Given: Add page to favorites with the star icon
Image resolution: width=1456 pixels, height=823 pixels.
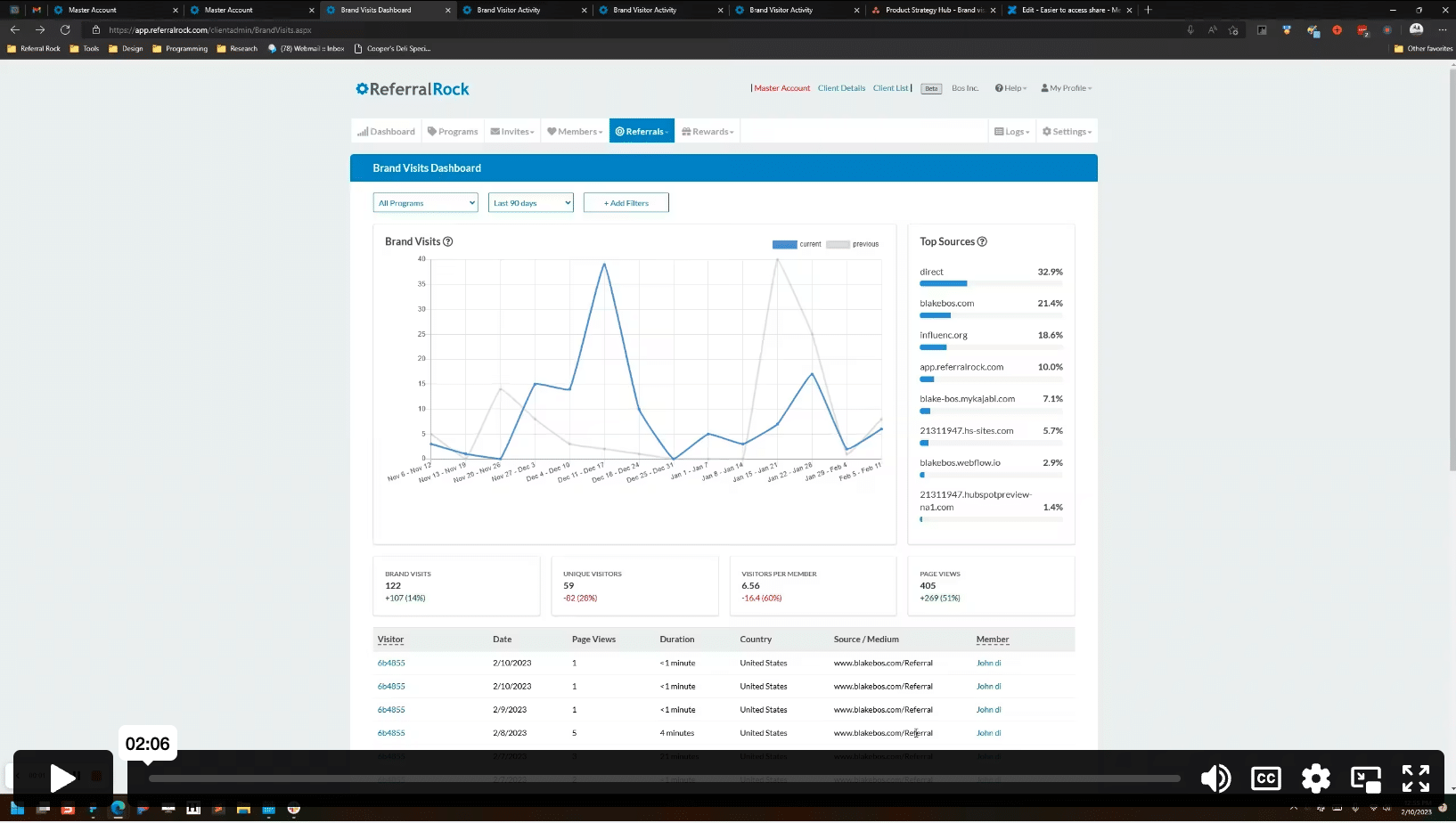Looking at the screenshot, I should (1233, 29).
